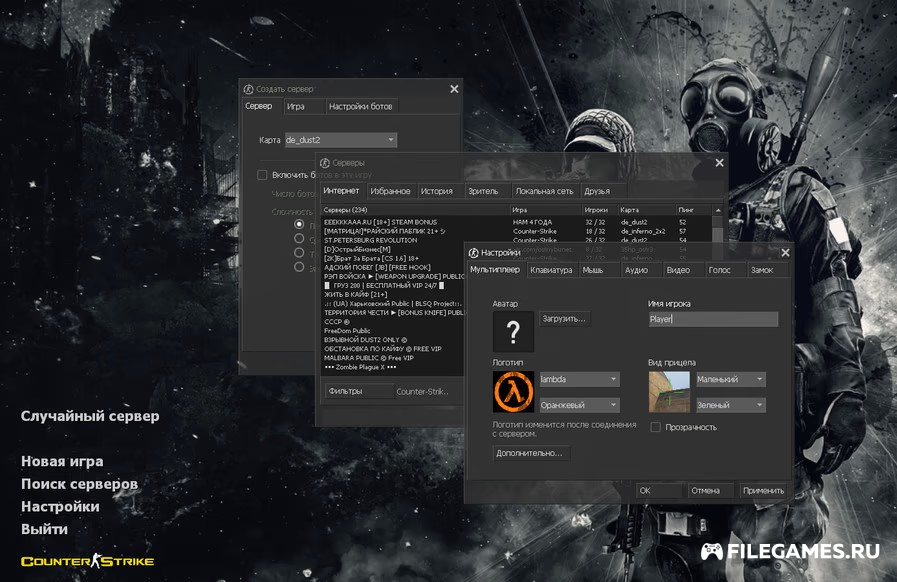Select the [D]ОстрыйБизнес[M] server row
The width and height of the screenshot is (897, 582).
tap(393, 250)
